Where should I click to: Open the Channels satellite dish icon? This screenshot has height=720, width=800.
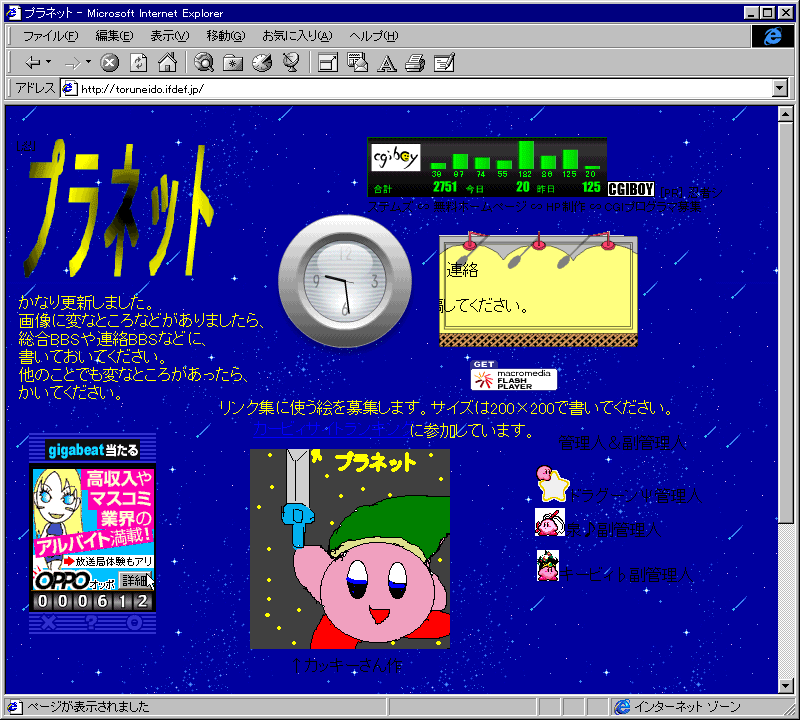tap(291, 63)
